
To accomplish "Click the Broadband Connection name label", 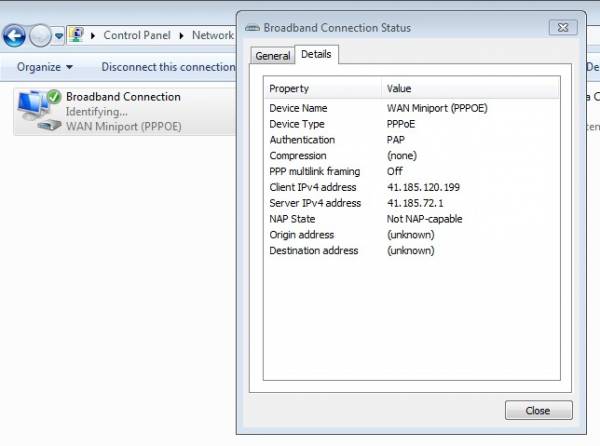I will pos(123,96).
